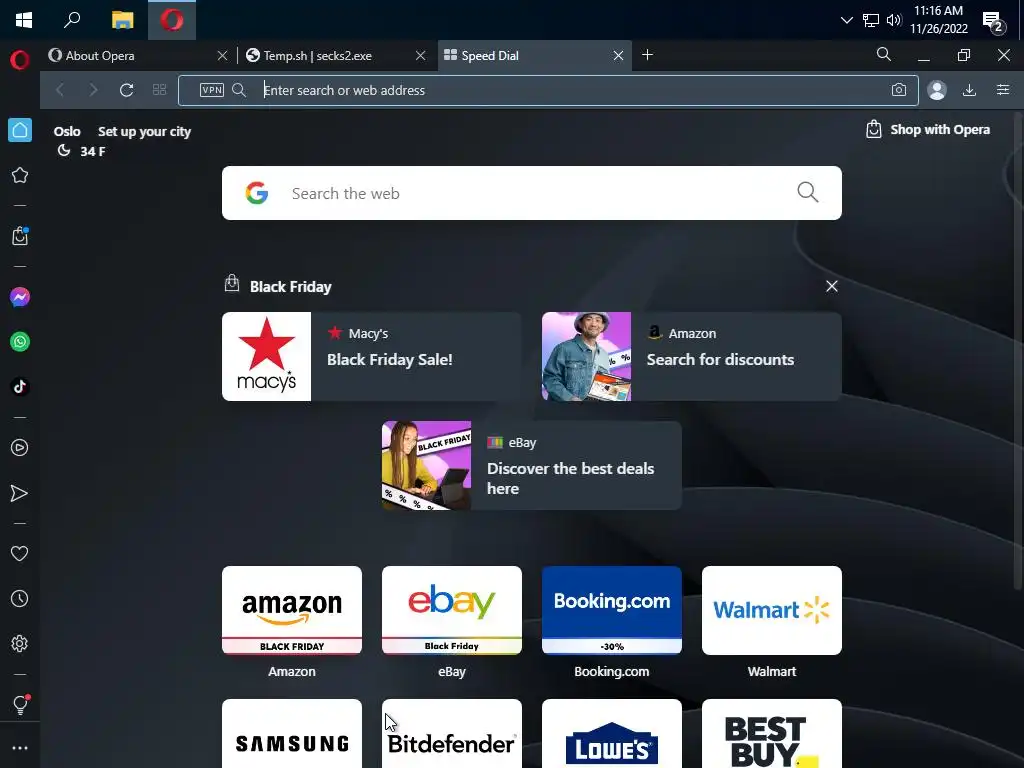This screenshot has width=1024, height=768.
Task: Open the network tray icon
Action: click(871, 20)
